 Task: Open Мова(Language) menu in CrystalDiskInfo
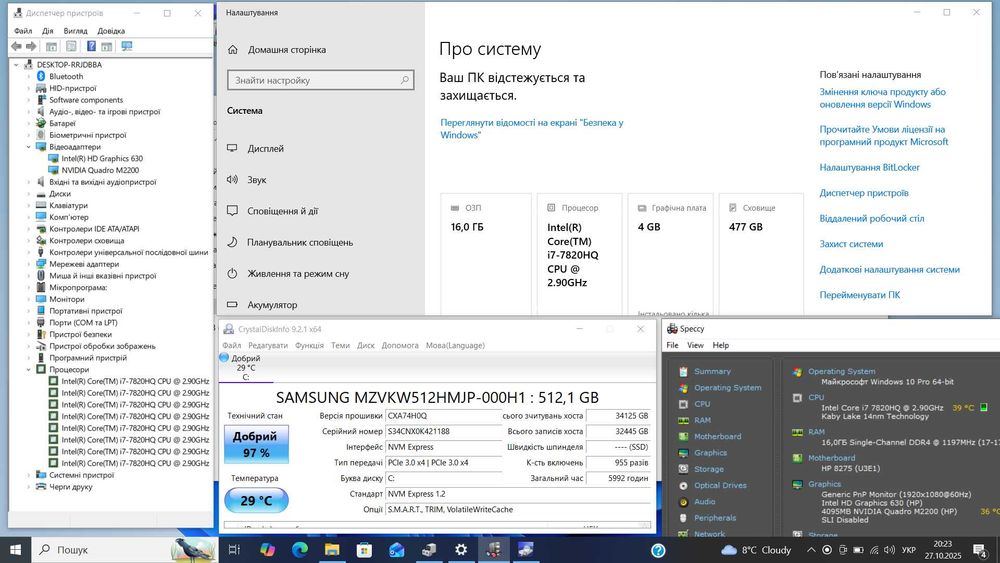455,345
